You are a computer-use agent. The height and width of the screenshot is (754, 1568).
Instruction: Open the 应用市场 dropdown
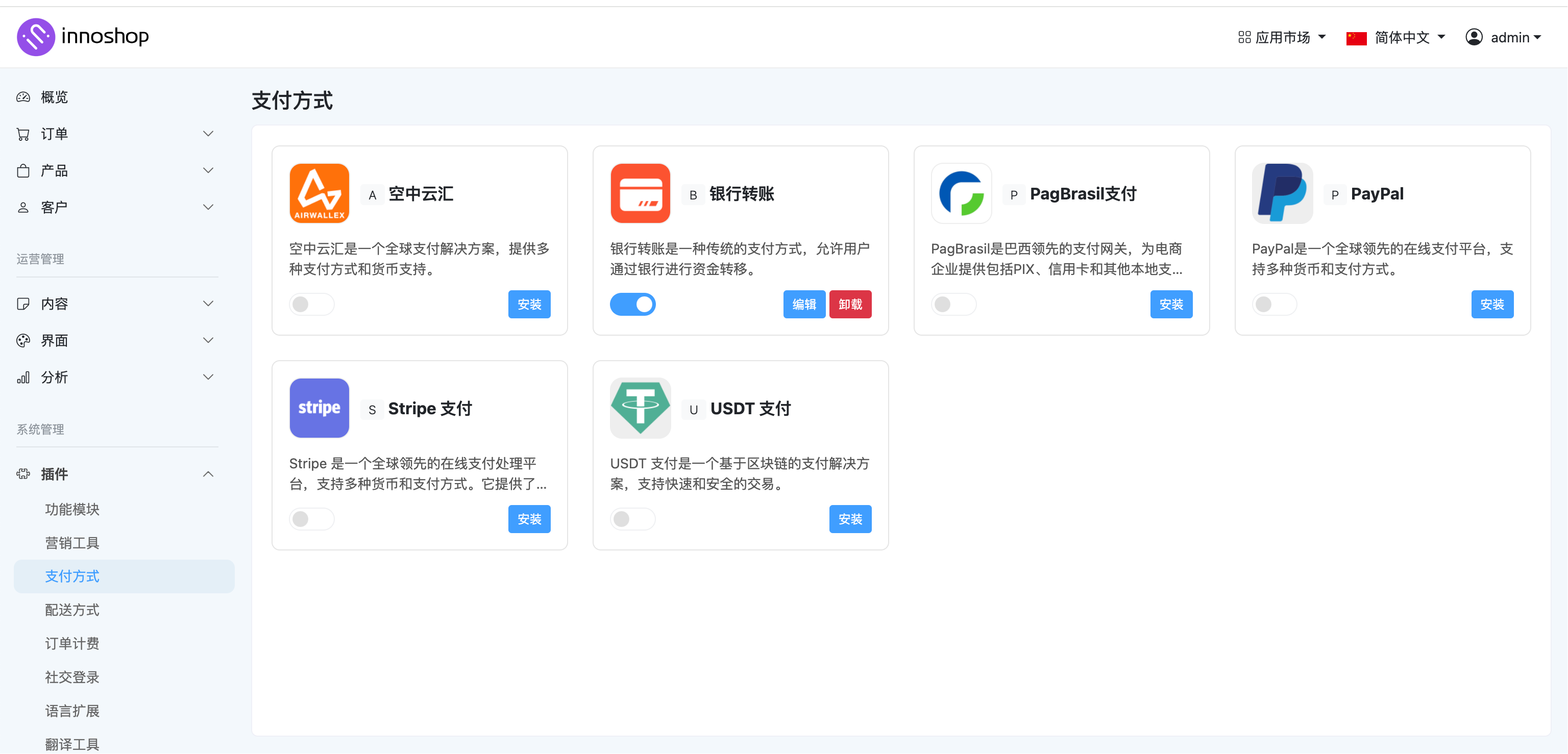click(1282, 37)
